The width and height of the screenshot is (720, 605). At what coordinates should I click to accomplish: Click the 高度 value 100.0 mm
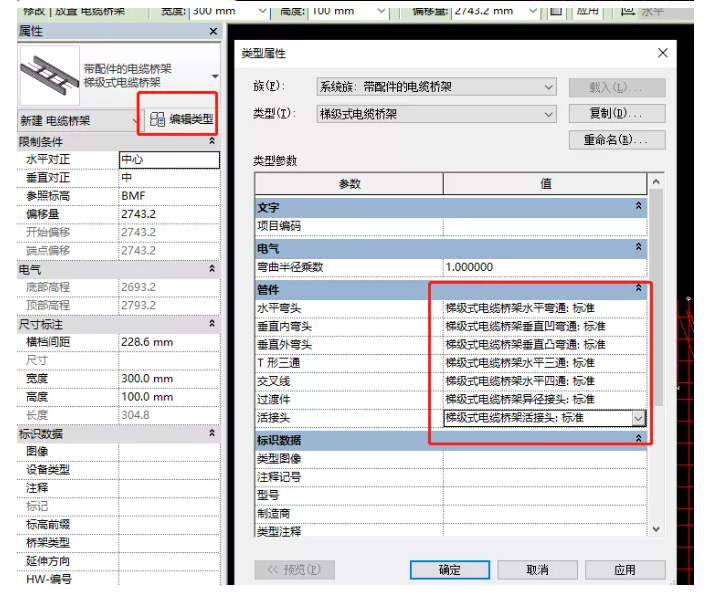click(169, 397)
